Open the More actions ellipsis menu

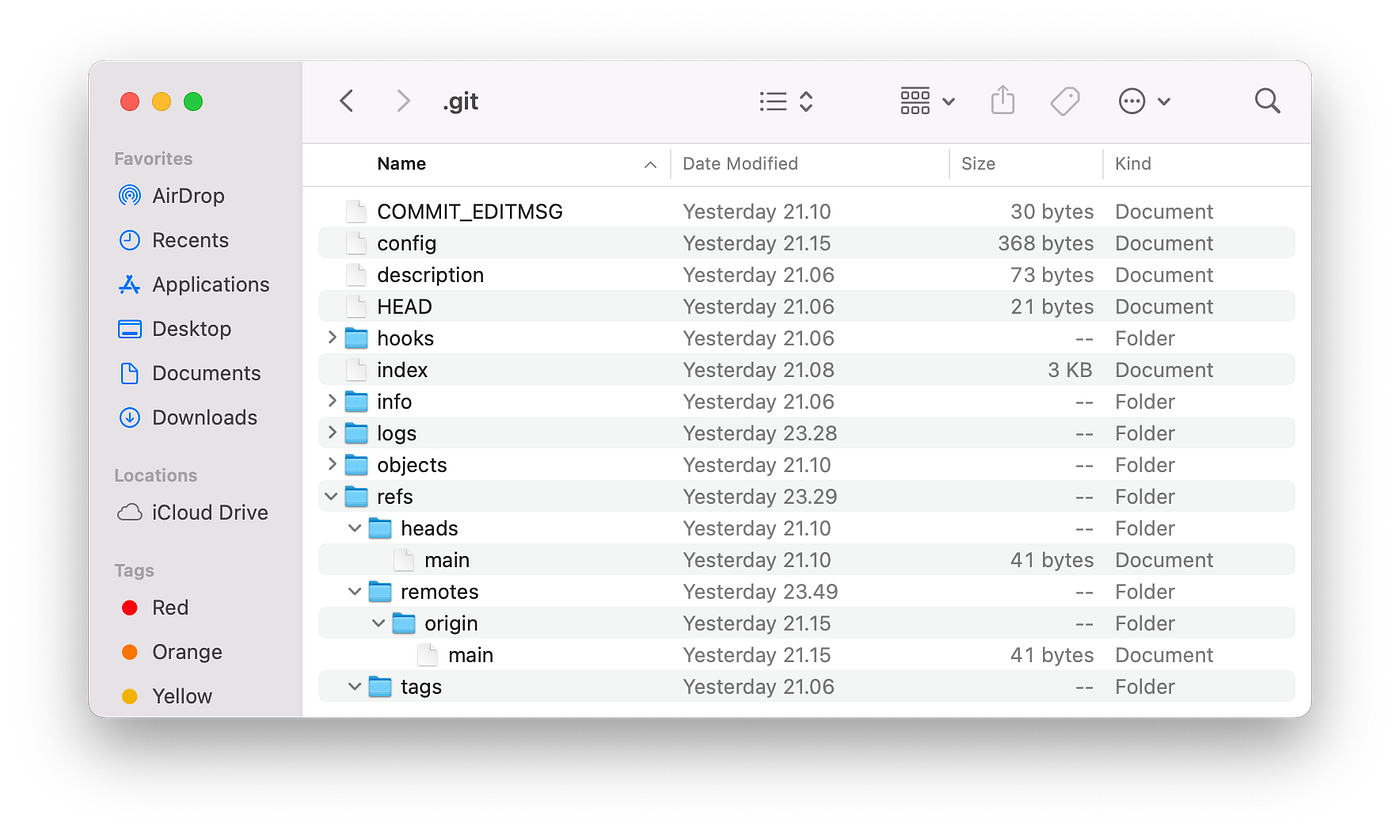pyautogui.click(x=1144, y=101)
